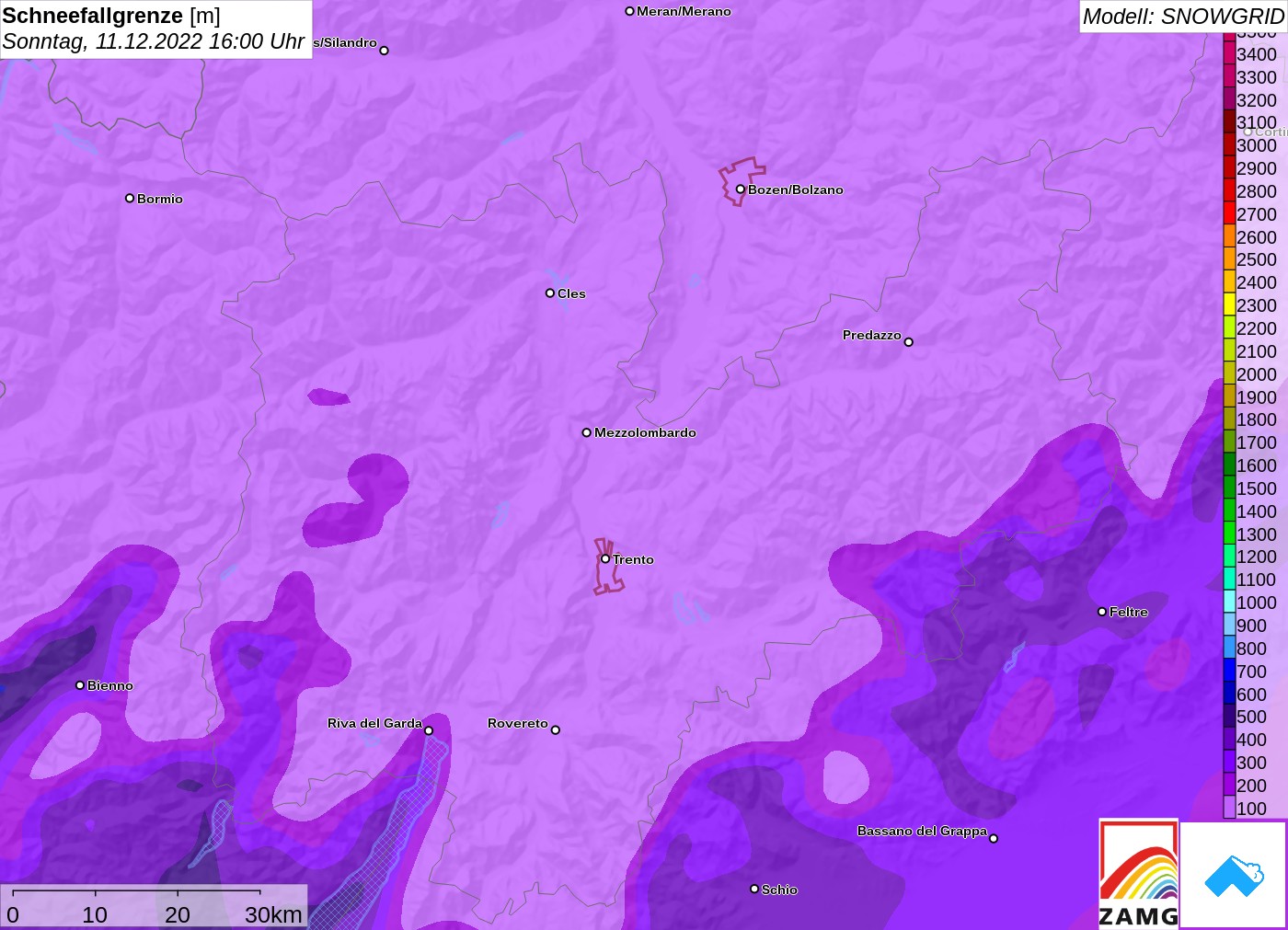Select the Mezzolombardo city marker

[587, 432]
